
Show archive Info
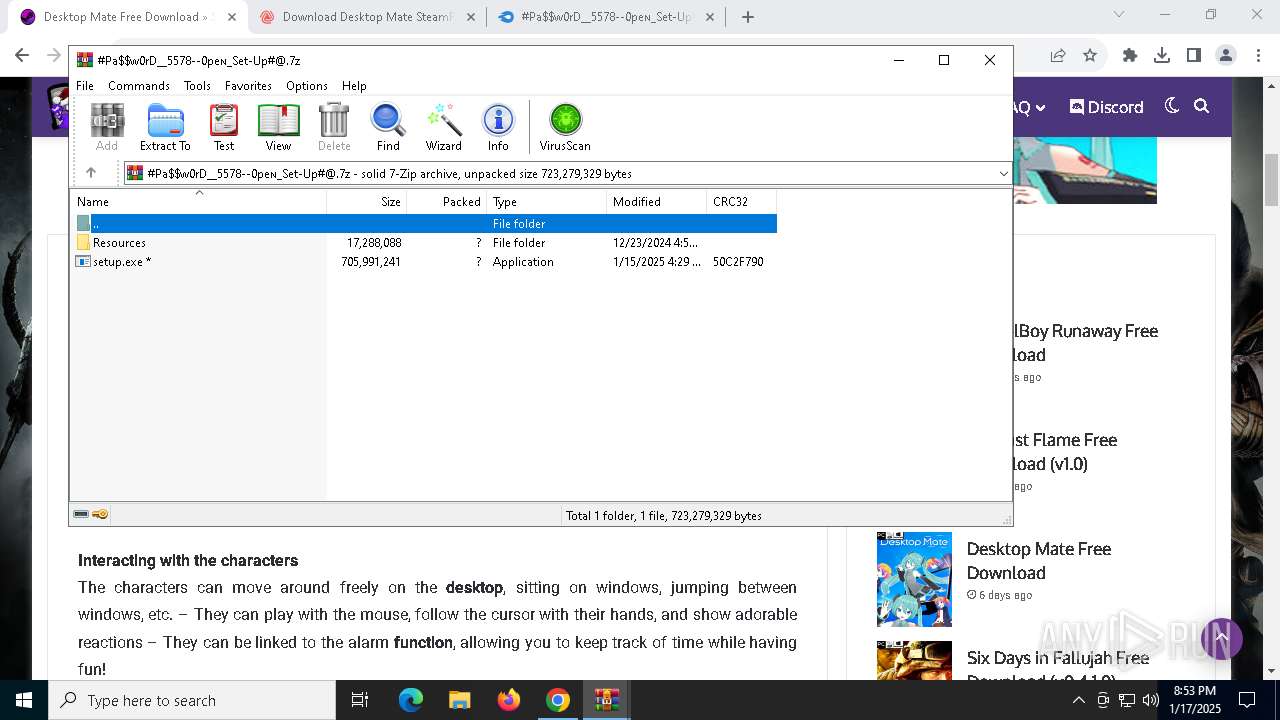coord(498,127)
